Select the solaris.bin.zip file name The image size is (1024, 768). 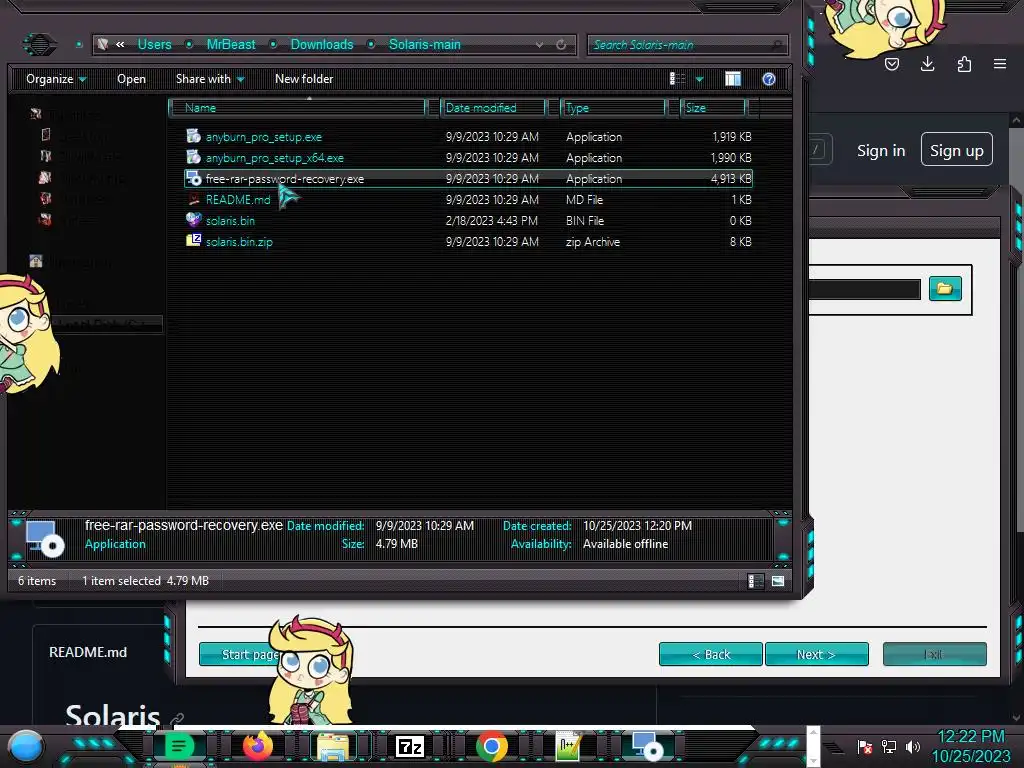pos(239,241)
